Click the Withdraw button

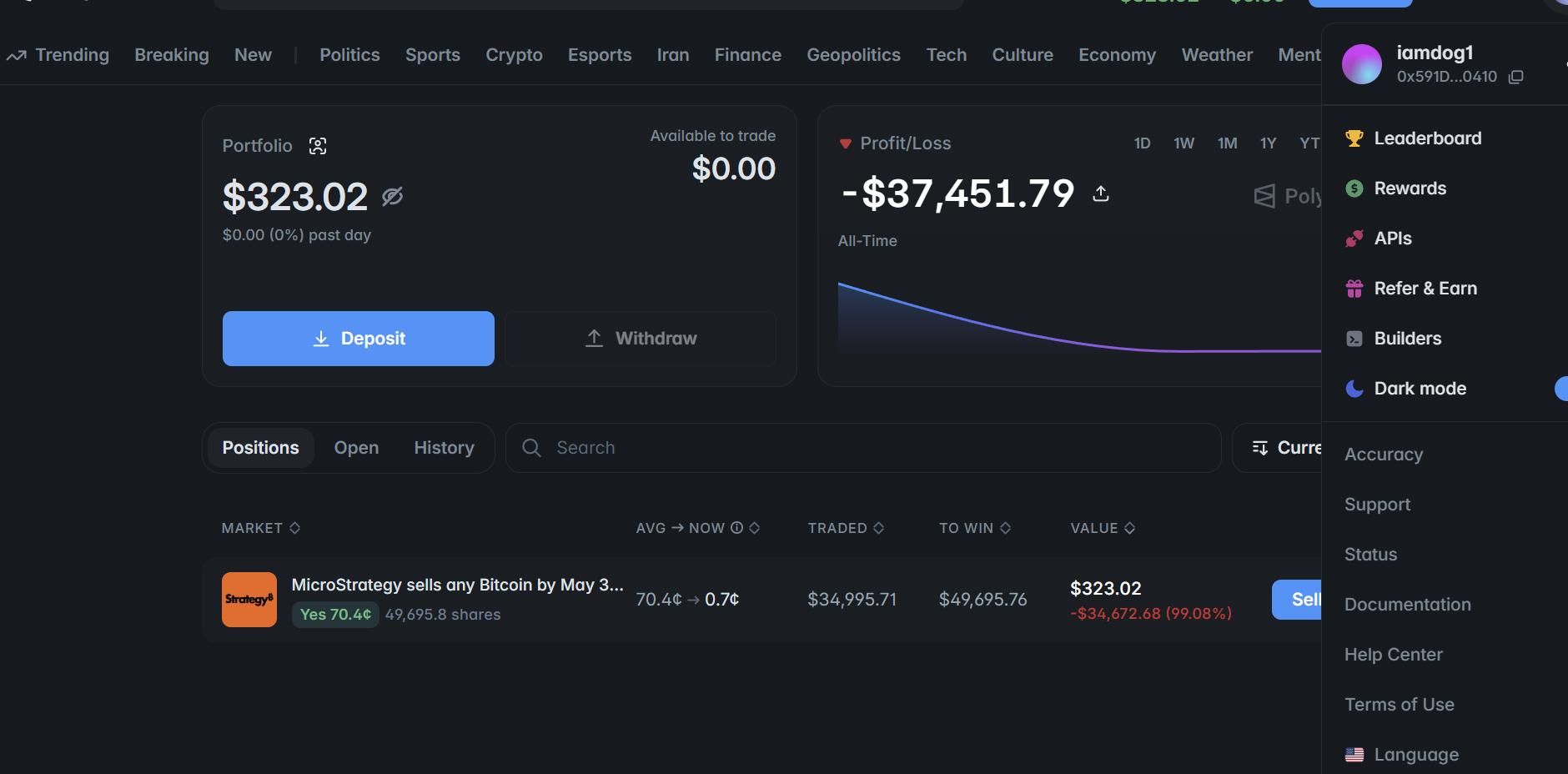point(641,339)
